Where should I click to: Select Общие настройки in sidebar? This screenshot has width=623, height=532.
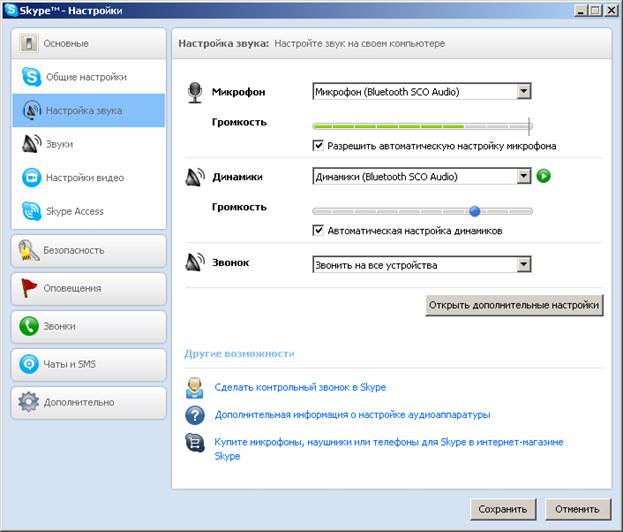tap(89, 77)
